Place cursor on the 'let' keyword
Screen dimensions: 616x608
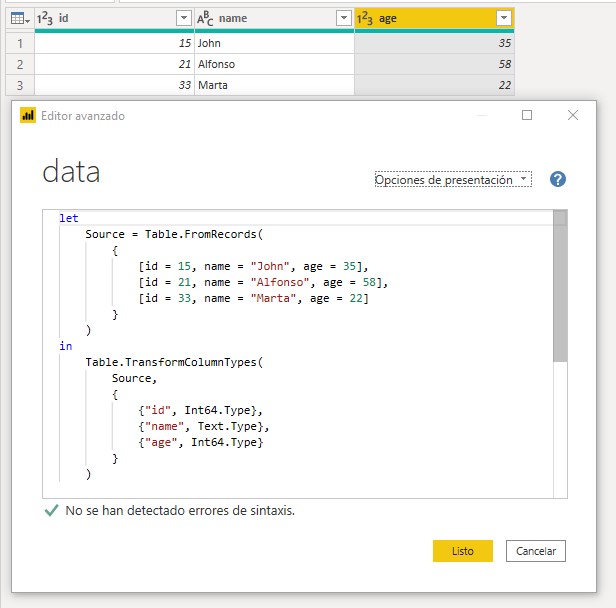click(x=69, y=218)
